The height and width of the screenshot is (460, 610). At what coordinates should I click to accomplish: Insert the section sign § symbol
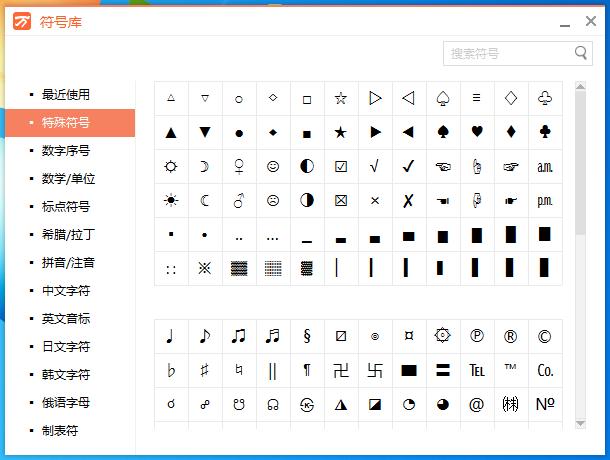point(307,336)
